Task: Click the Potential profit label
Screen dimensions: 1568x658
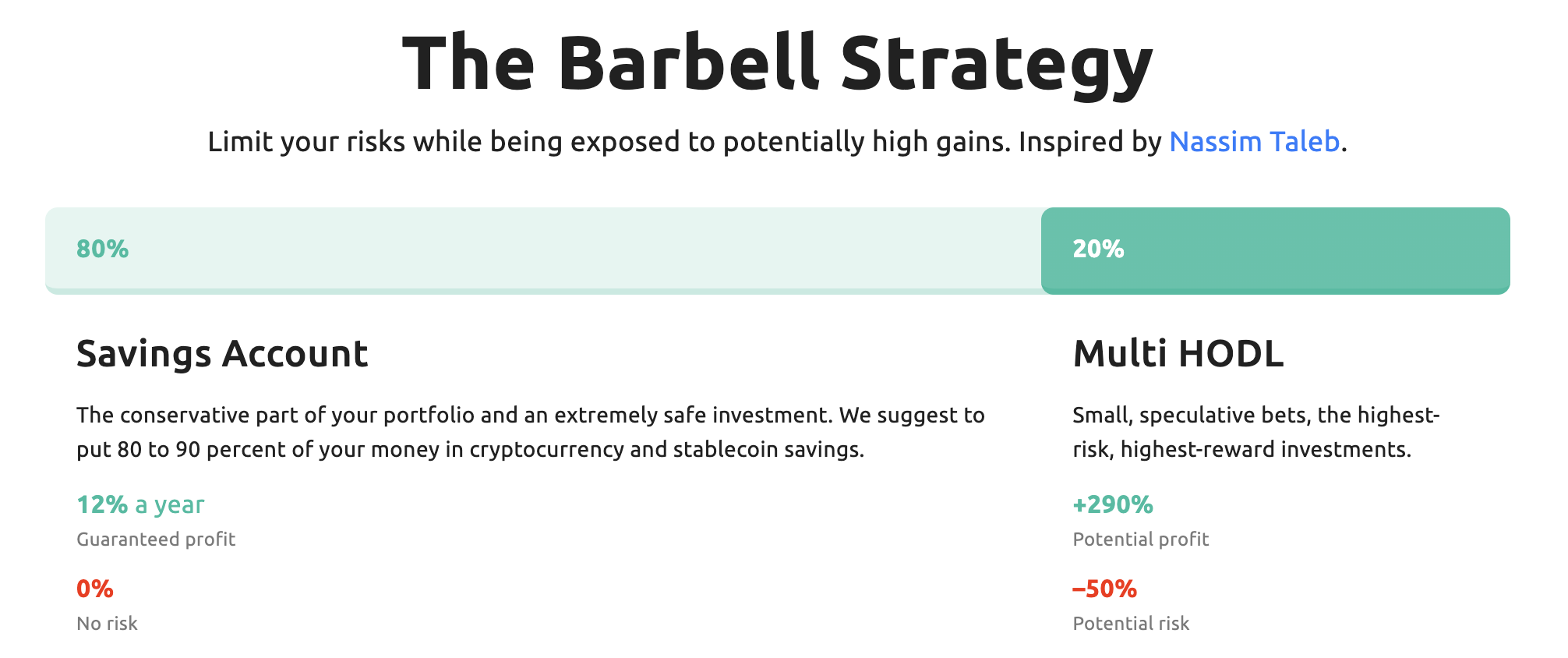Action: pyautogui.click(x=1141, y=539)
